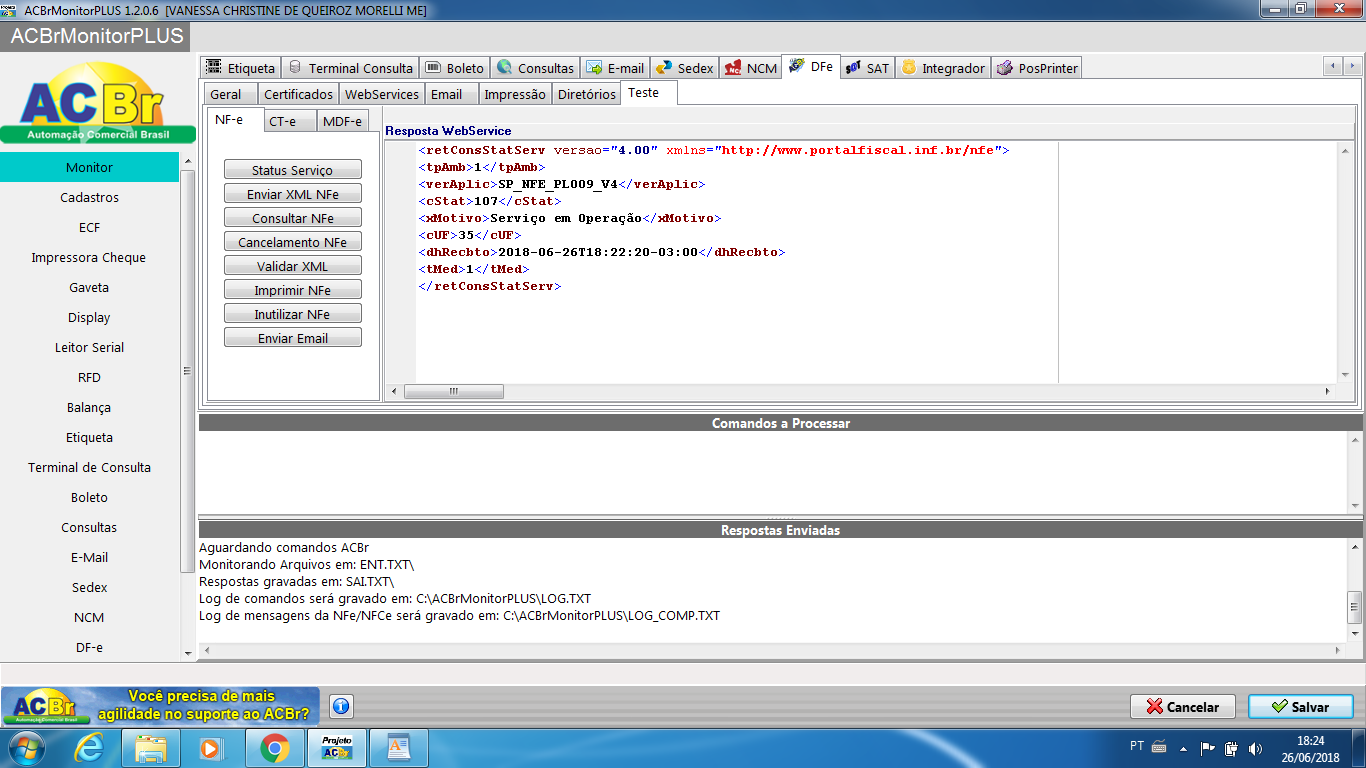The width and height of the screenshot is (1366, 768).
Task: Open the Consultas tab with the globe icon
Action: click(x=535, y=68)
